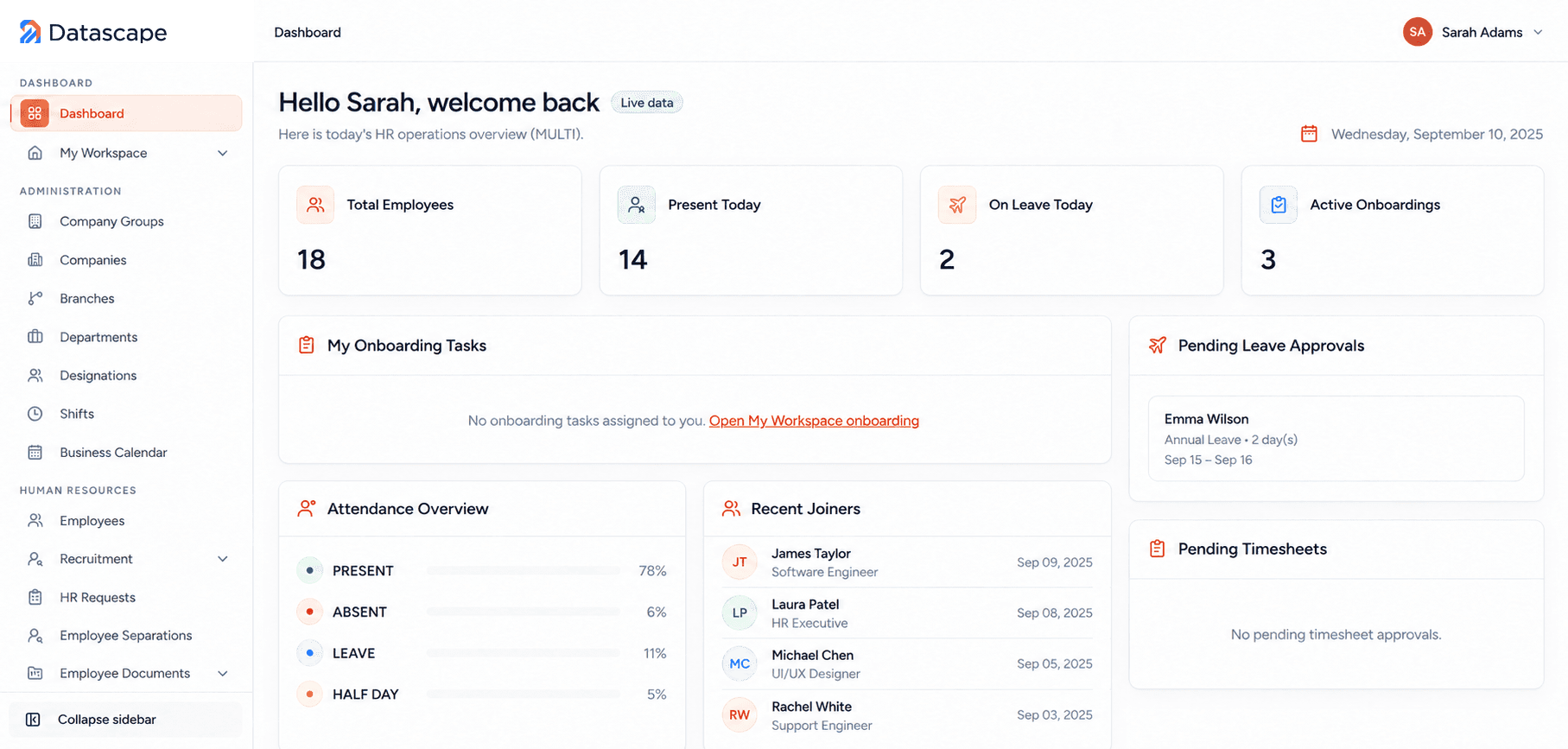Screen dimensions: 1568x749
Task: Click the Pending Timesheets clipboard icon
Action: pyautogui.click(x=1157, y=549)
